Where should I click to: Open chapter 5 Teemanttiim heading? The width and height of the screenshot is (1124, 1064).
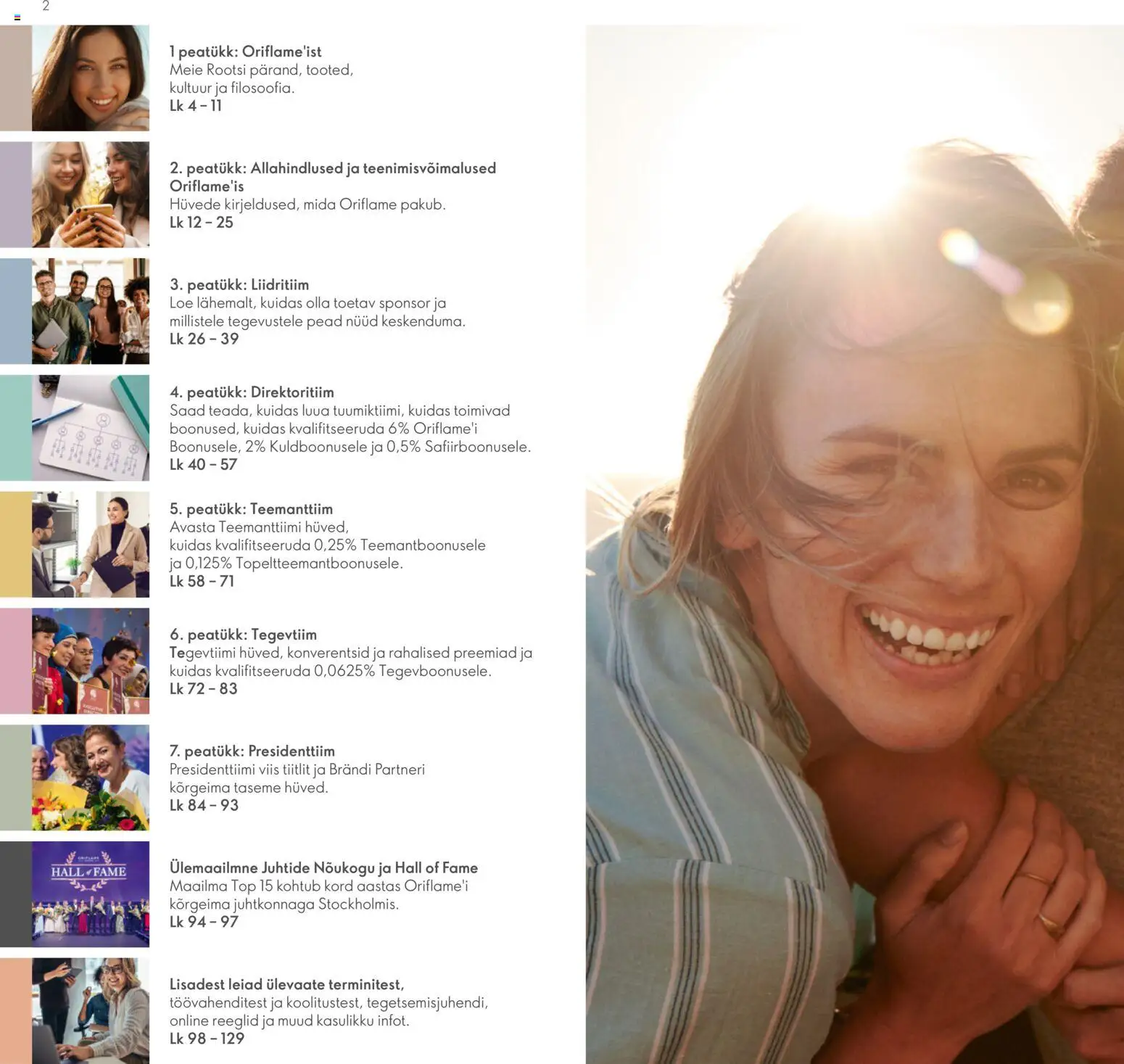(251, 509)
